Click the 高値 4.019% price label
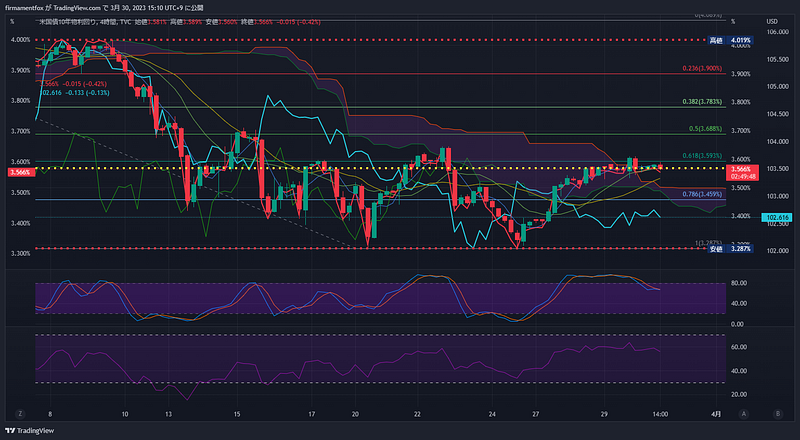Image resolution: width=800 pixels, height=440 pixels. (x=730, y=40)
